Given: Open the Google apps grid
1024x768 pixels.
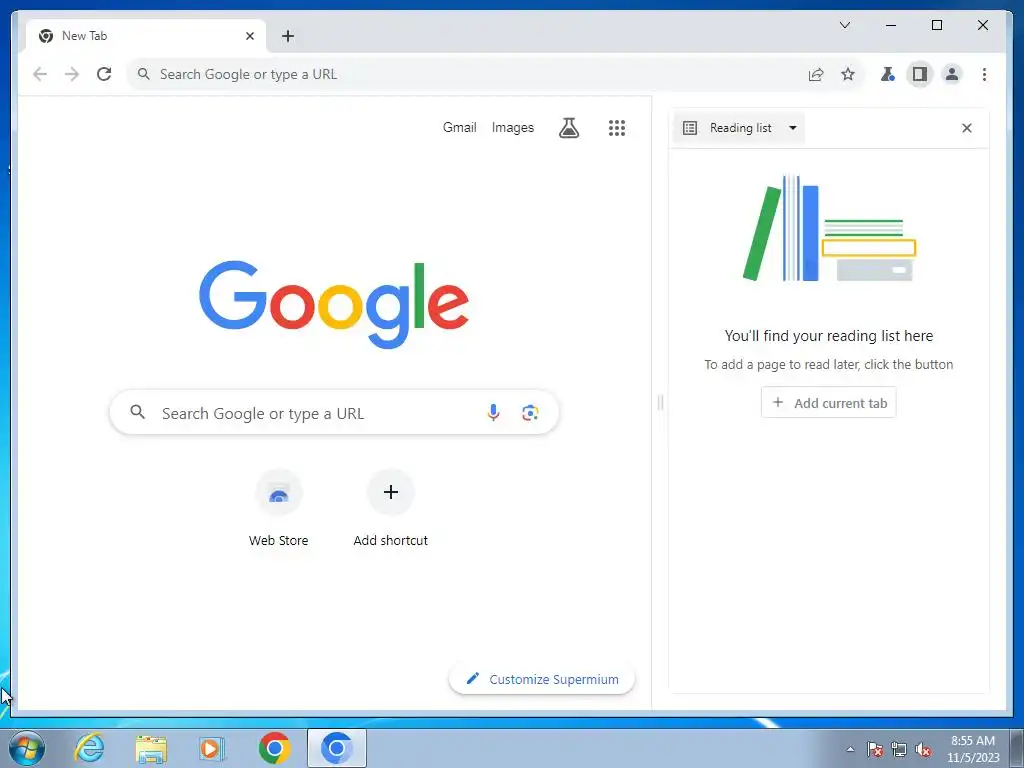Looking at the screenshot, I should [x=616, y=128].
